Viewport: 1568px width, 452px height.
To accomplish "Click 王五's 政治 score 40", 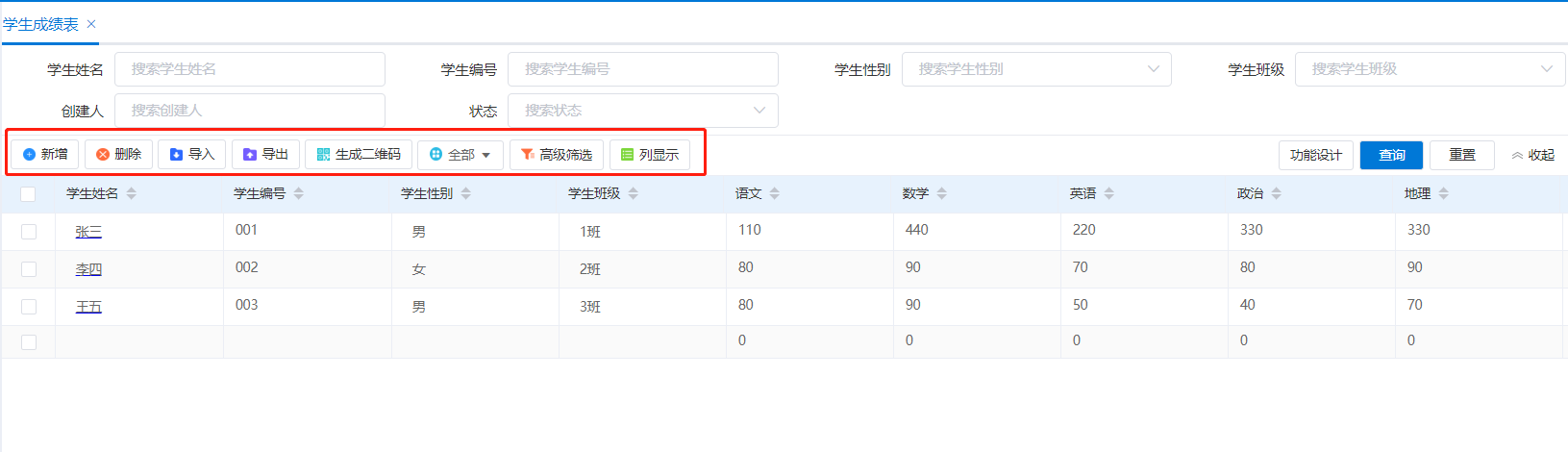I will pyautogui.click(x=1248, y=305).
